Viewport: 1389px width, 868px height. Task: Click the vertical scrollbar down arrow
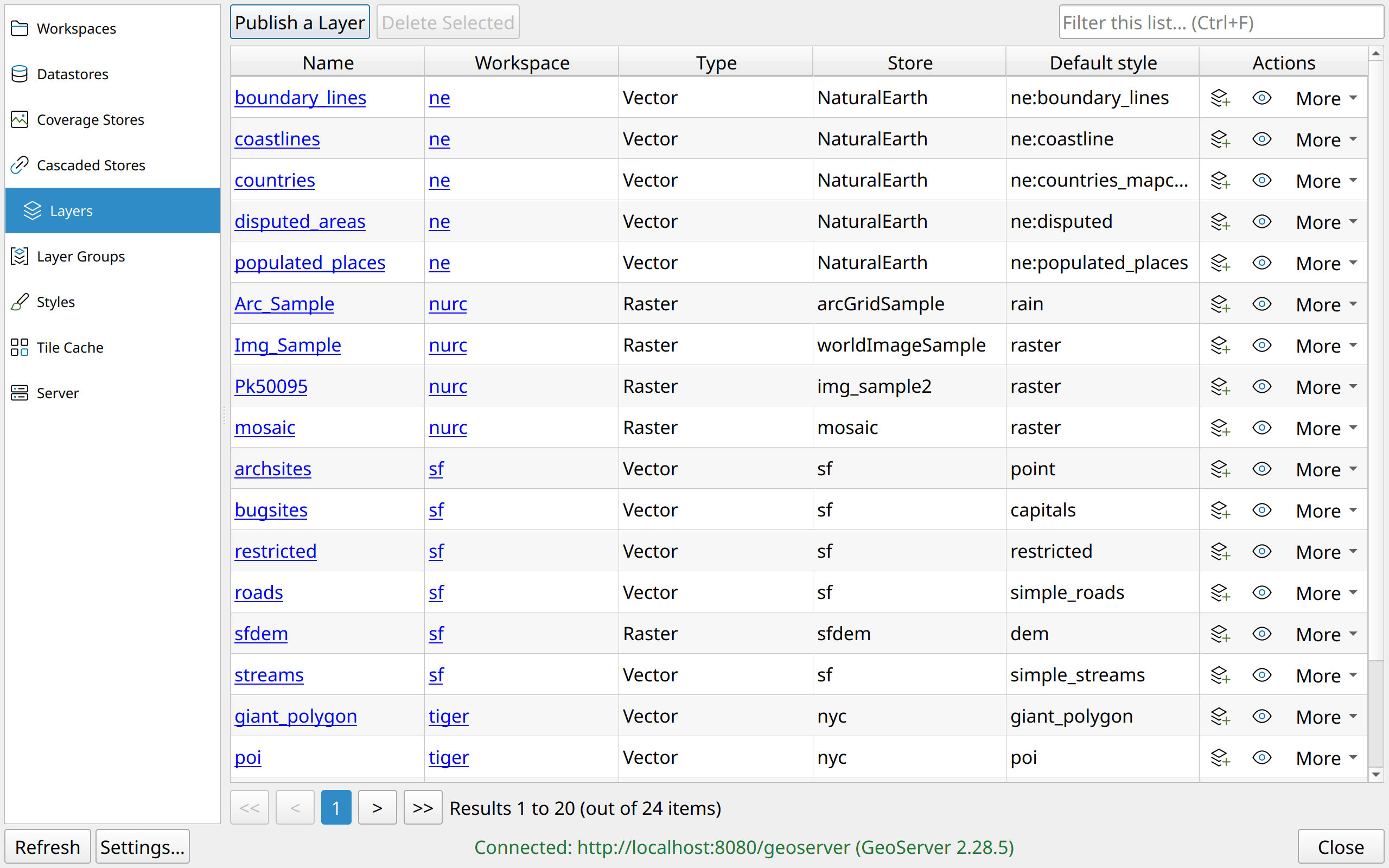point(1376,775)
